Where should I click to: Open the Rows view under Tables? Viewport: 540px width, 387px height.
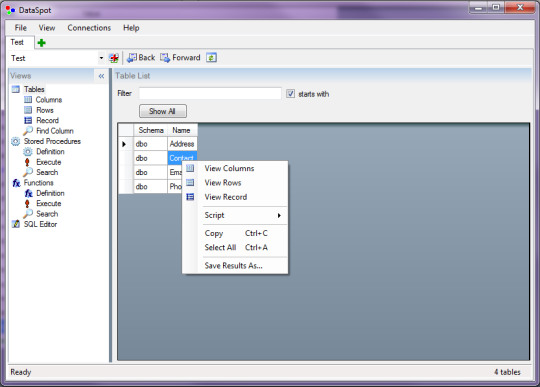click(45, 110)
